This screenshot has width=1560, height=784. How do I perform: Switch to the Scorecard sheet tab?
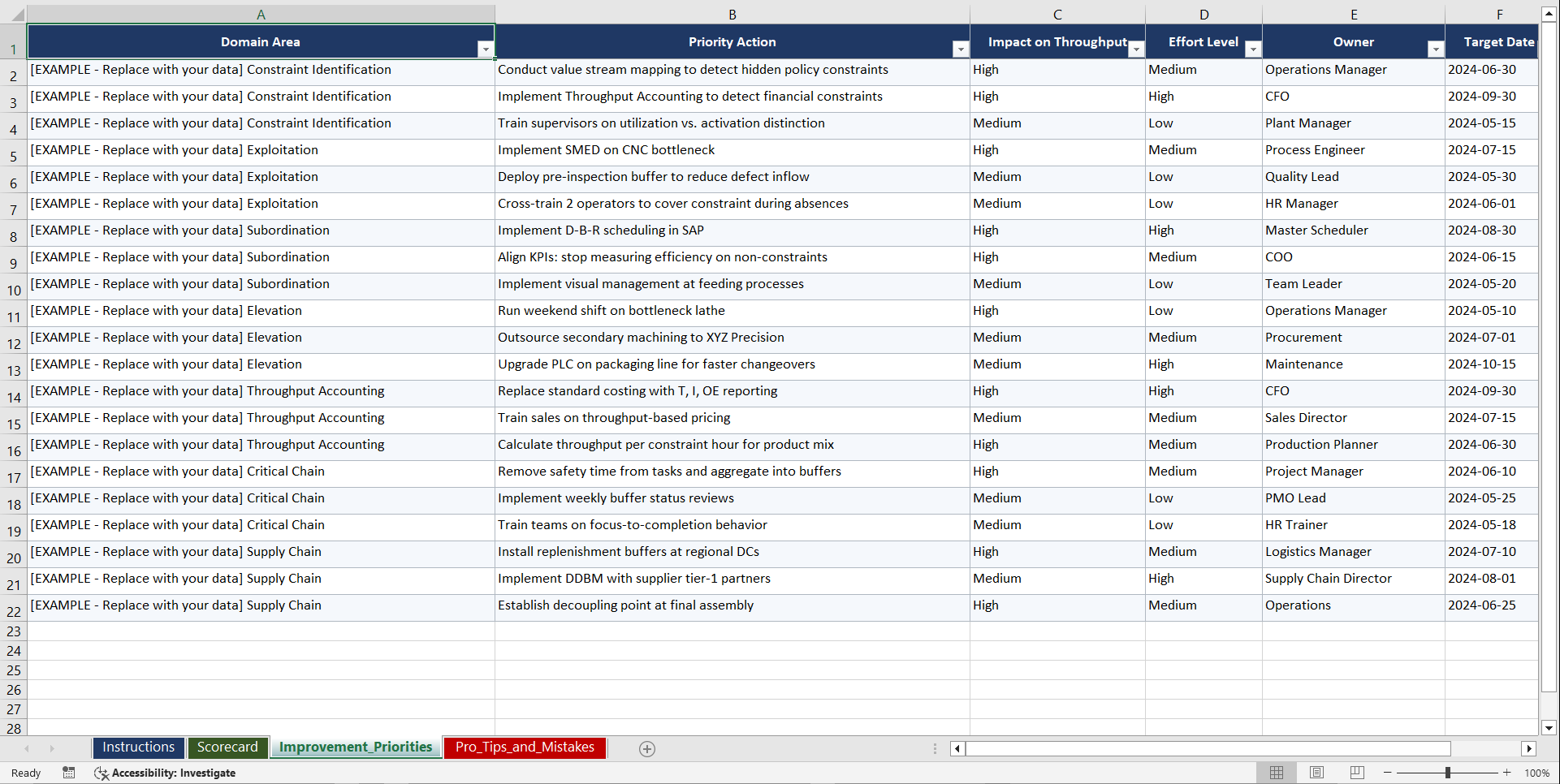click(x=227, y=747)
